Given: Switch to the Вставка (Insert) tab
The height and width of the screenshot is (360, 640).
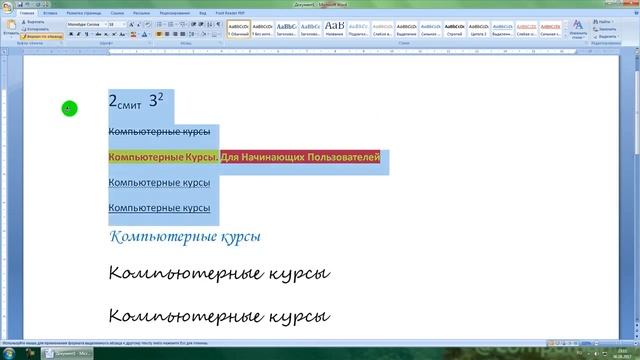Looking at the screenshot, I should pos(50,13).
